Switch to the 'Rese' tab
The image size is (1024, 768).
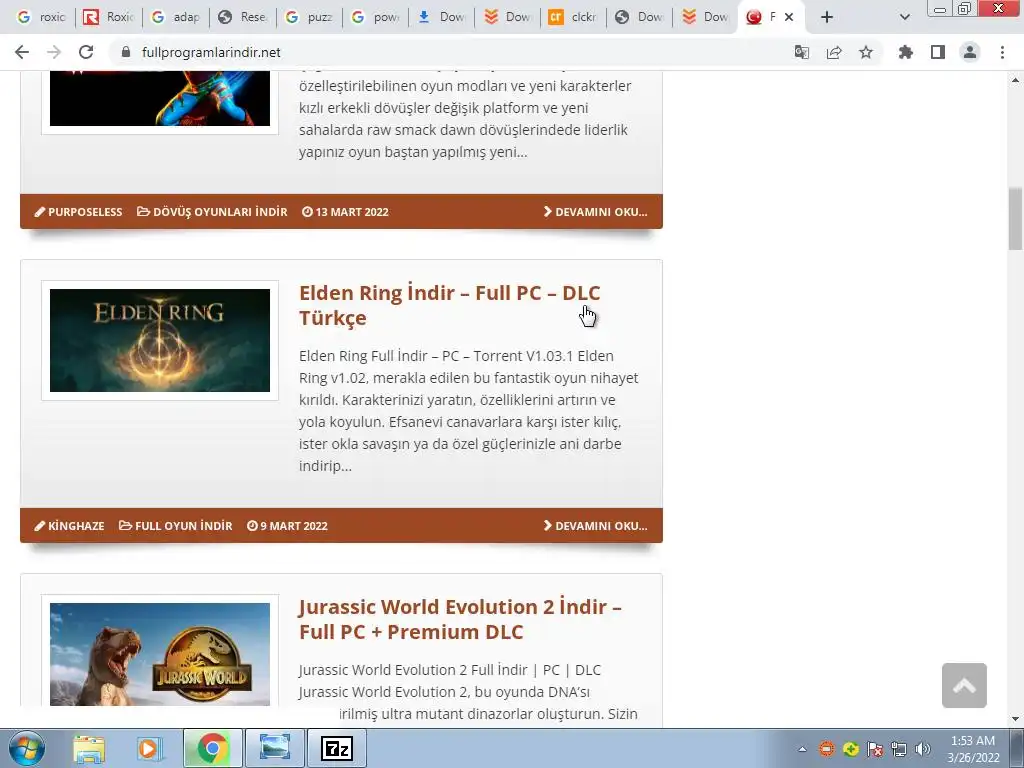242,17
